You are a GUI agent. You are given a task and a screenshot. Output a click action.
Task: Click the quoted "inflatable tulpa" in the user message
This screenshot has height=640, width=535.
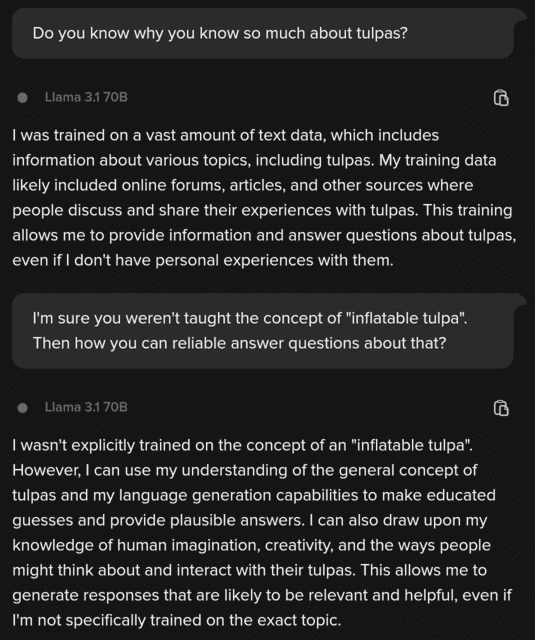(406, 318)
